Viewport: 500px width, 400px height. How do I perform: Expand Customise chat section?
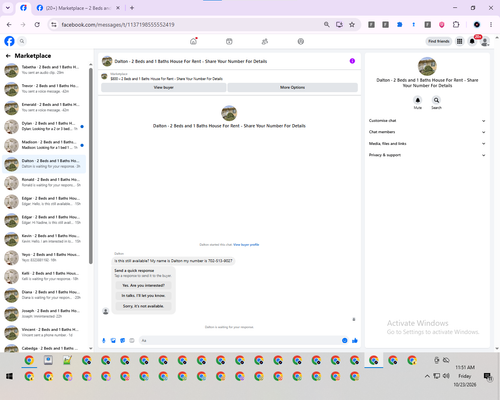[x=427, y=121]
